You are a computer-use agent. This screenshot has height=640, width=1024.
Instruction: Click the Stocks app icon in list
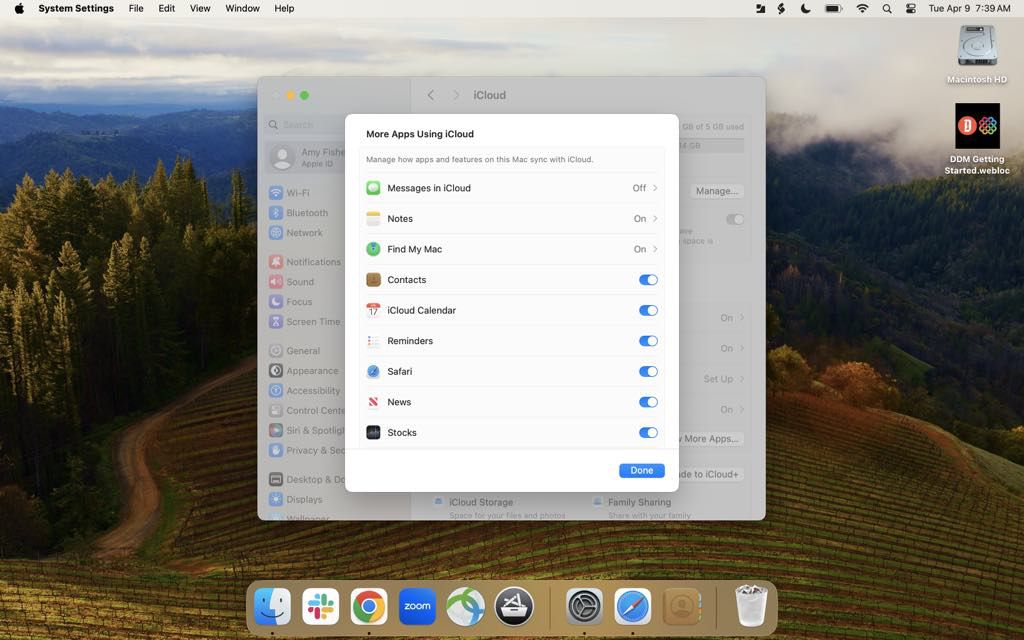click(x=373, y=433)
